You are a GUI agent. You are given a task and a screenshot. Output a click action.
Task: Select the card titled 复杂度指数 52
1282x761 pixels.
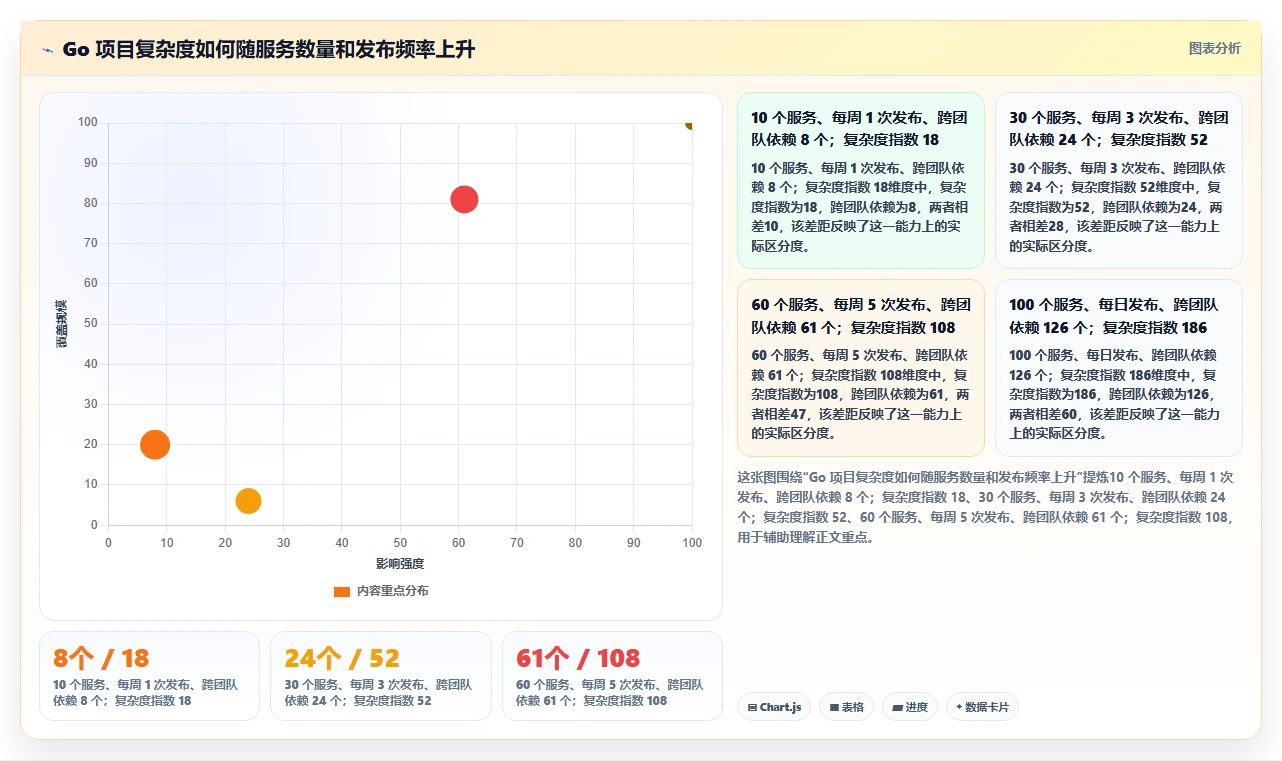[1119, 181]
